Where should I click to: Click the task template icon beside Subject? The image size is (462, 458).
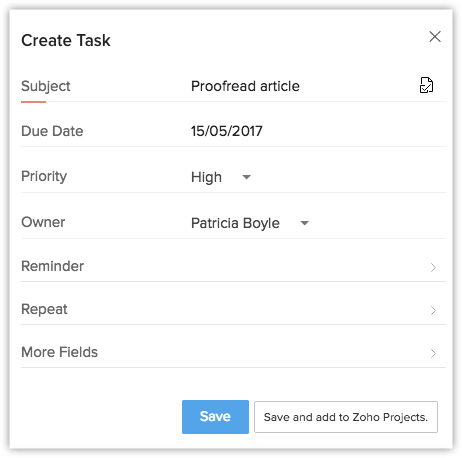click(426, 85)
